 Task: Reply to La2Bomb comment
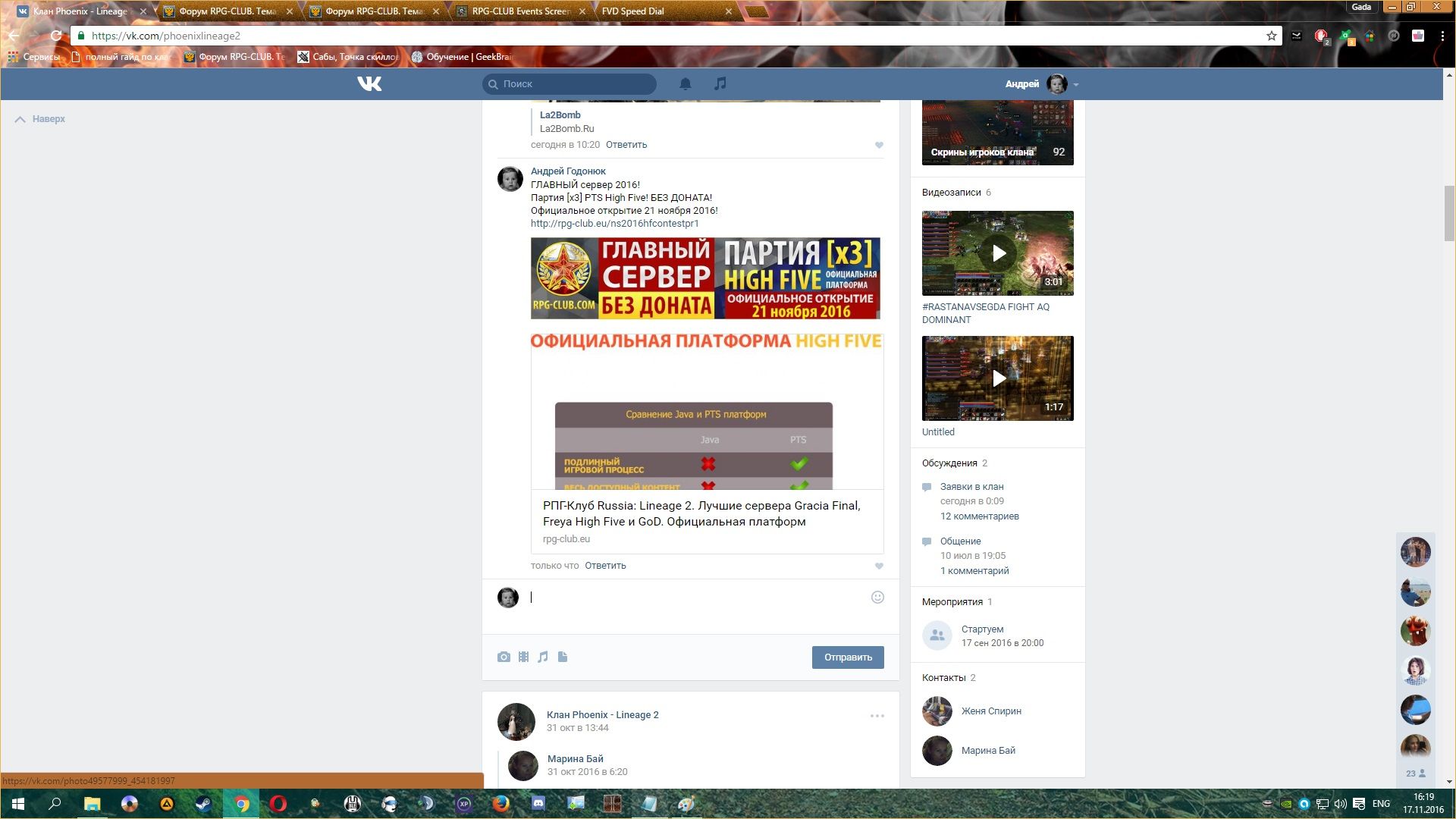pos(626,145)
